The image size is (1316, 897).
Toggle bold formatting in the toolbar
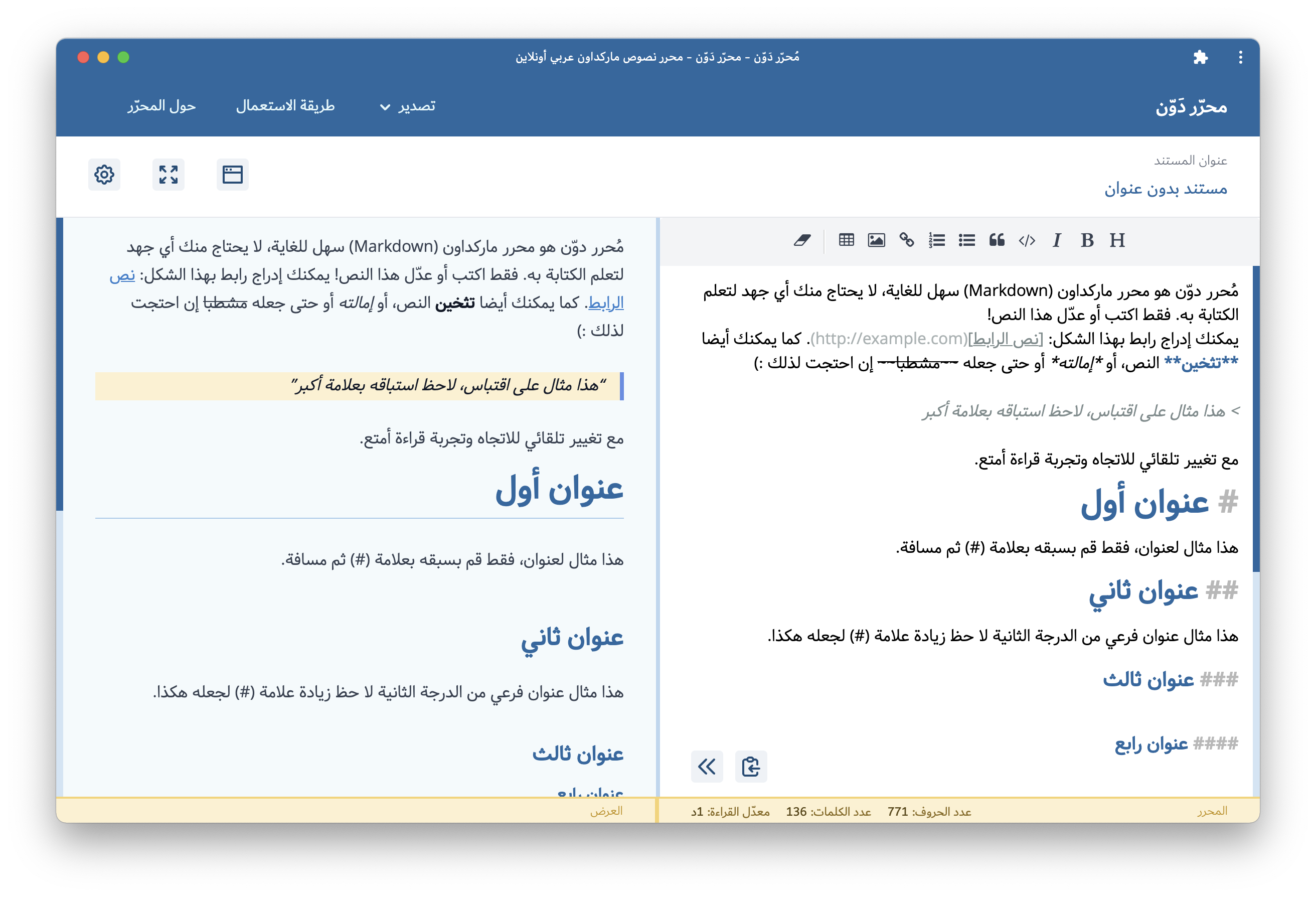tap(1087, 240)
